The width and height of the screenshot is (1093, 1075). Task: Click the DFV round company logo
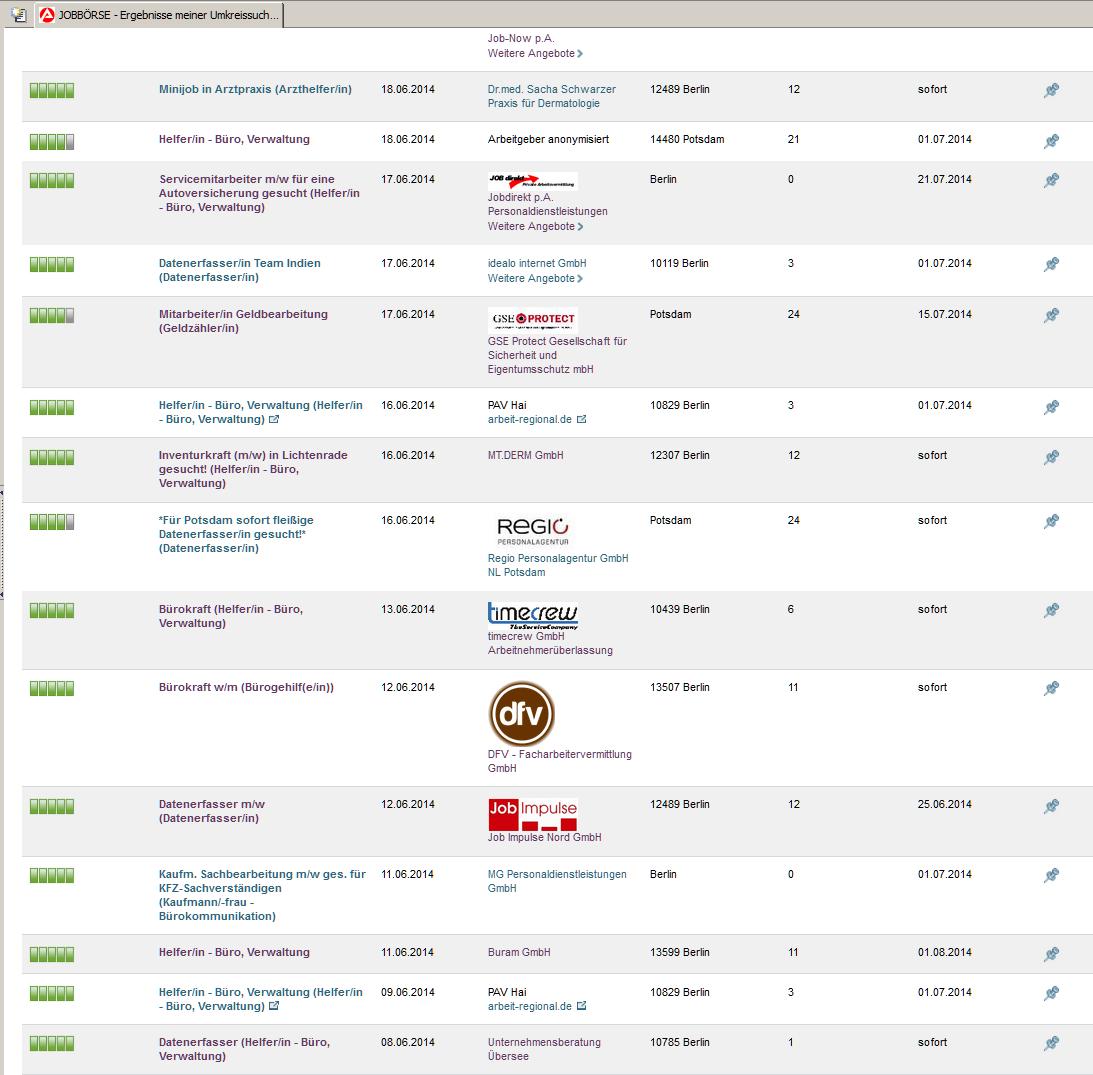pyautogui.click(x=521, y=714)
